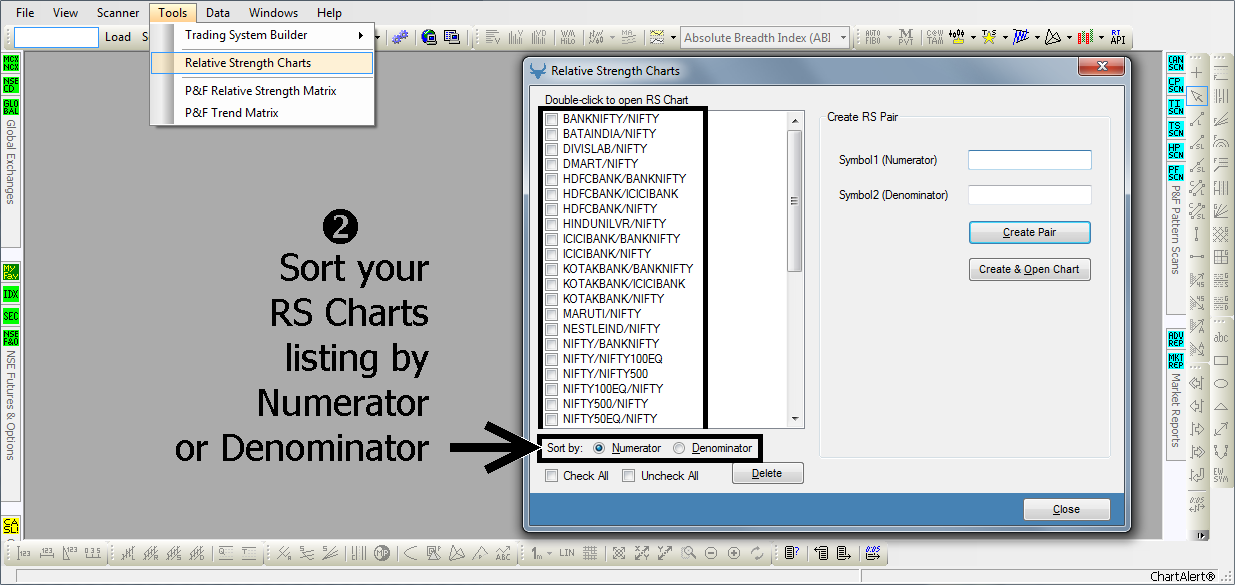Click the HP SCN scan icon
The width and height of the screenshot is (1235, 585).
(x=1176, y=150)
